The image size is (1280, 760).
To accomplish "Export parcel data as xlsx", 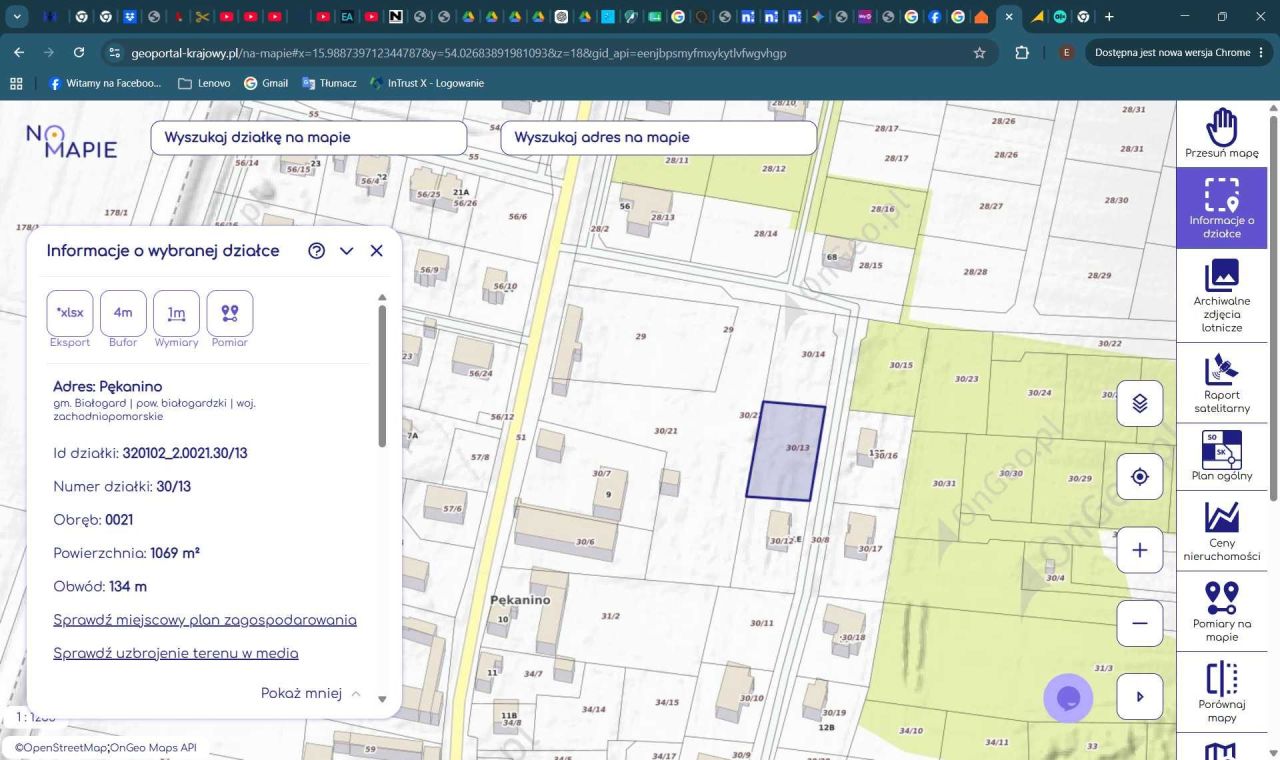I will 70,313.
